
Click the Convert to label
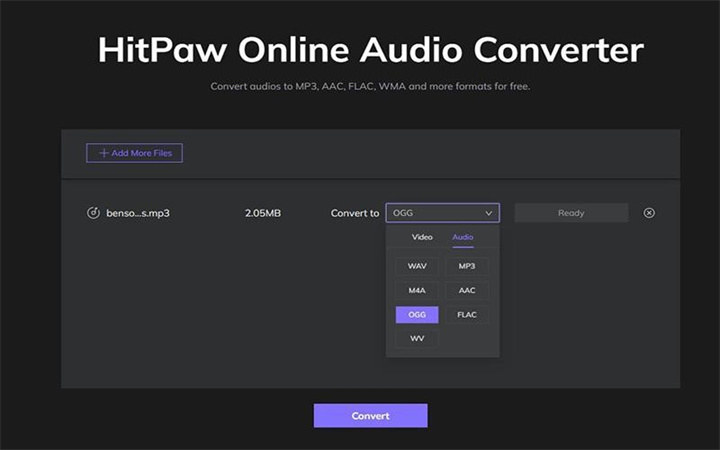[355, 213]
